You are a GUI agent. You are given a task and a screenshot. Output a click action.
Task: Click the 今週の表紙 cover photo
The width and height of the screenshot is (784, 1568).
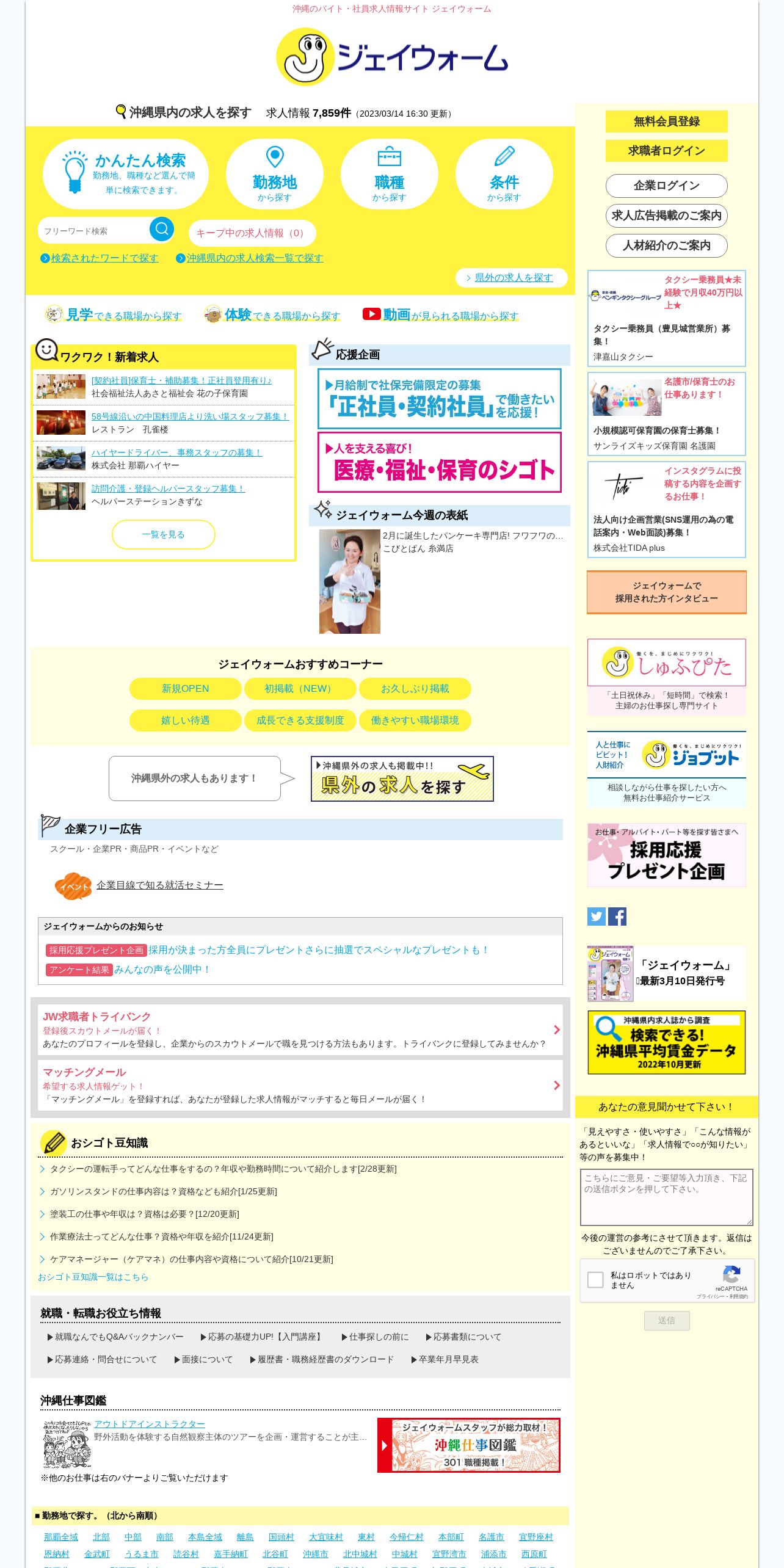[x=350, y=581]
